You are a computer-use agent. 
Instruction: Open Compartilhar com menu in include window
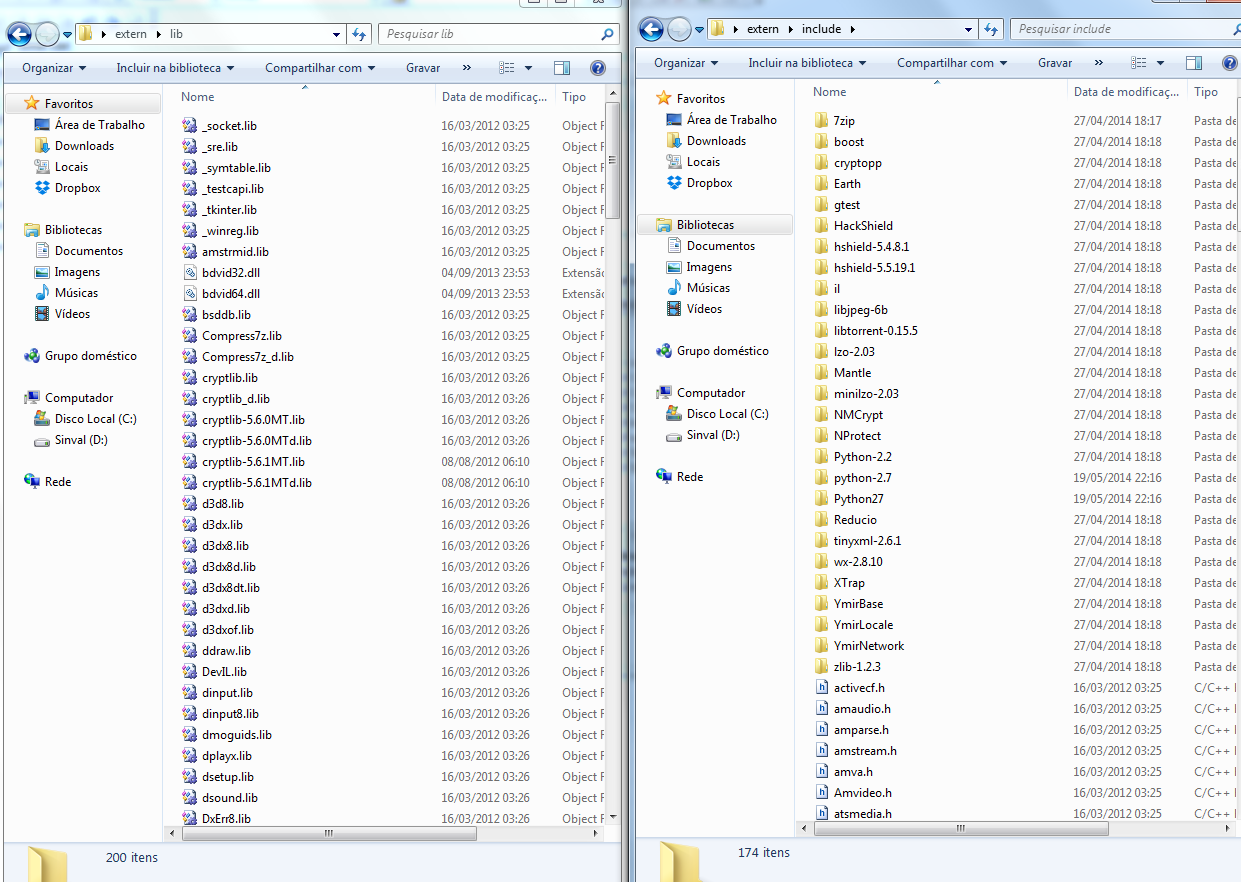[952, 63]
